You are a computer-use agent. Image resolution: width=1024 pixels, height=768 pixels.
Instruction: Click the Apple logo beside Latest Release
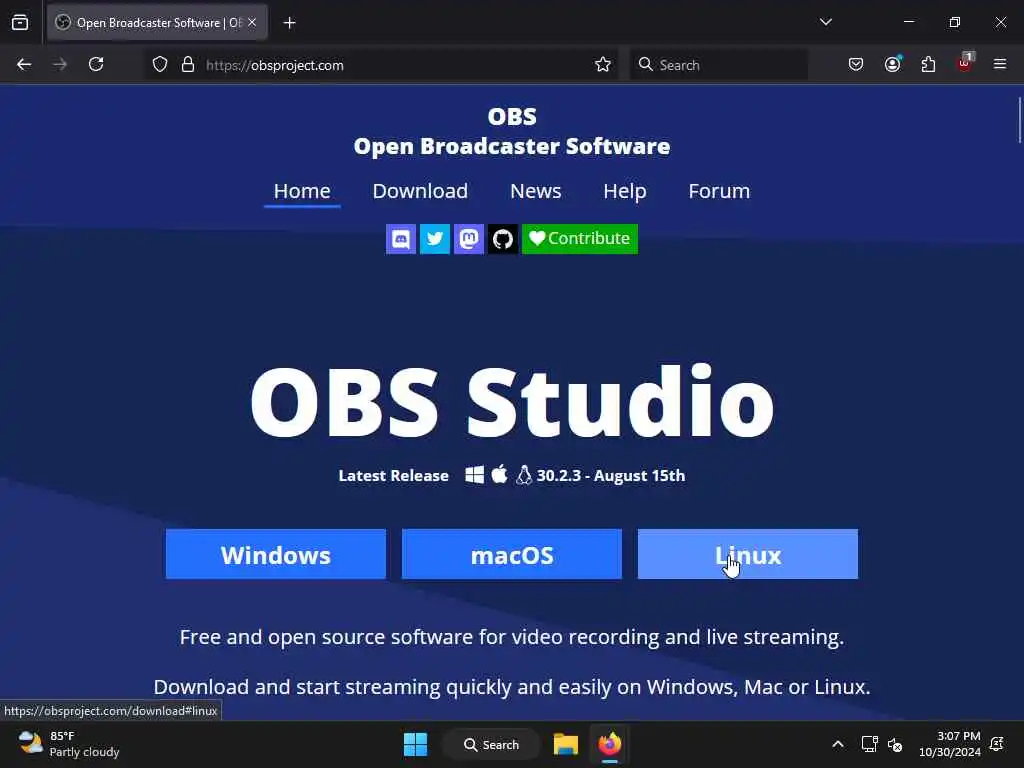[x=500, y=474]
